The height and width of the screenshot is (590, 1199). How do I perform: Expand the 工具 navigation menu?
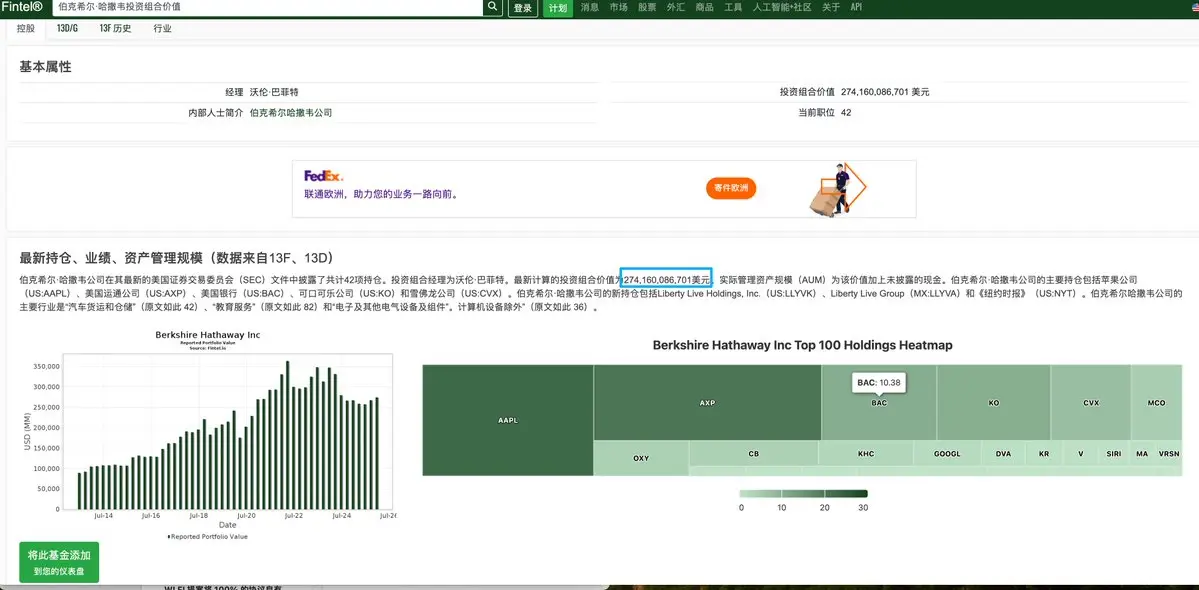(733, 8)
